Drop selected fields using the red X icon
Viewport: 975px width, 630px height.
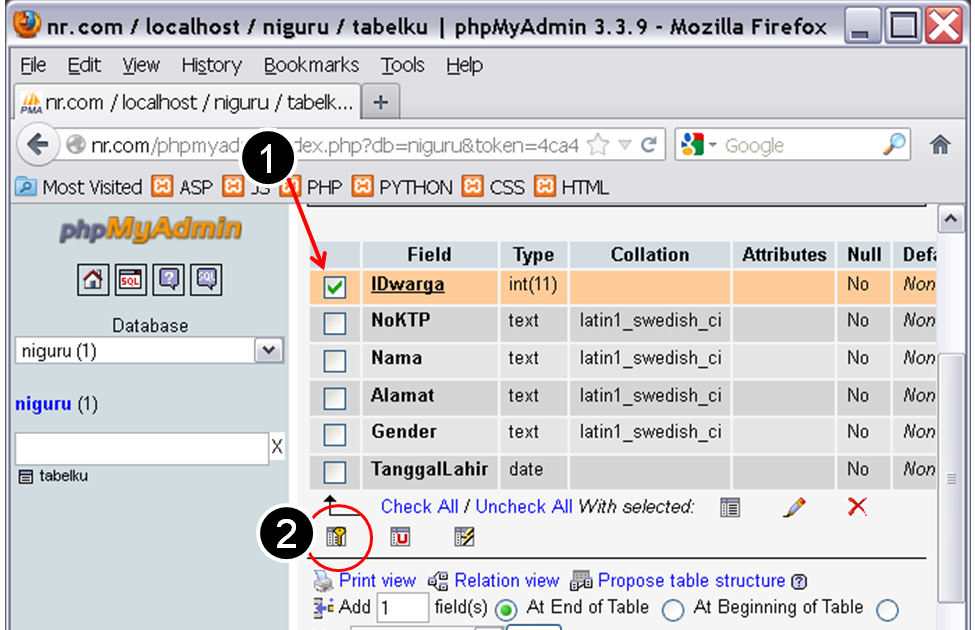pyautogui.click(x=857, y=507)
